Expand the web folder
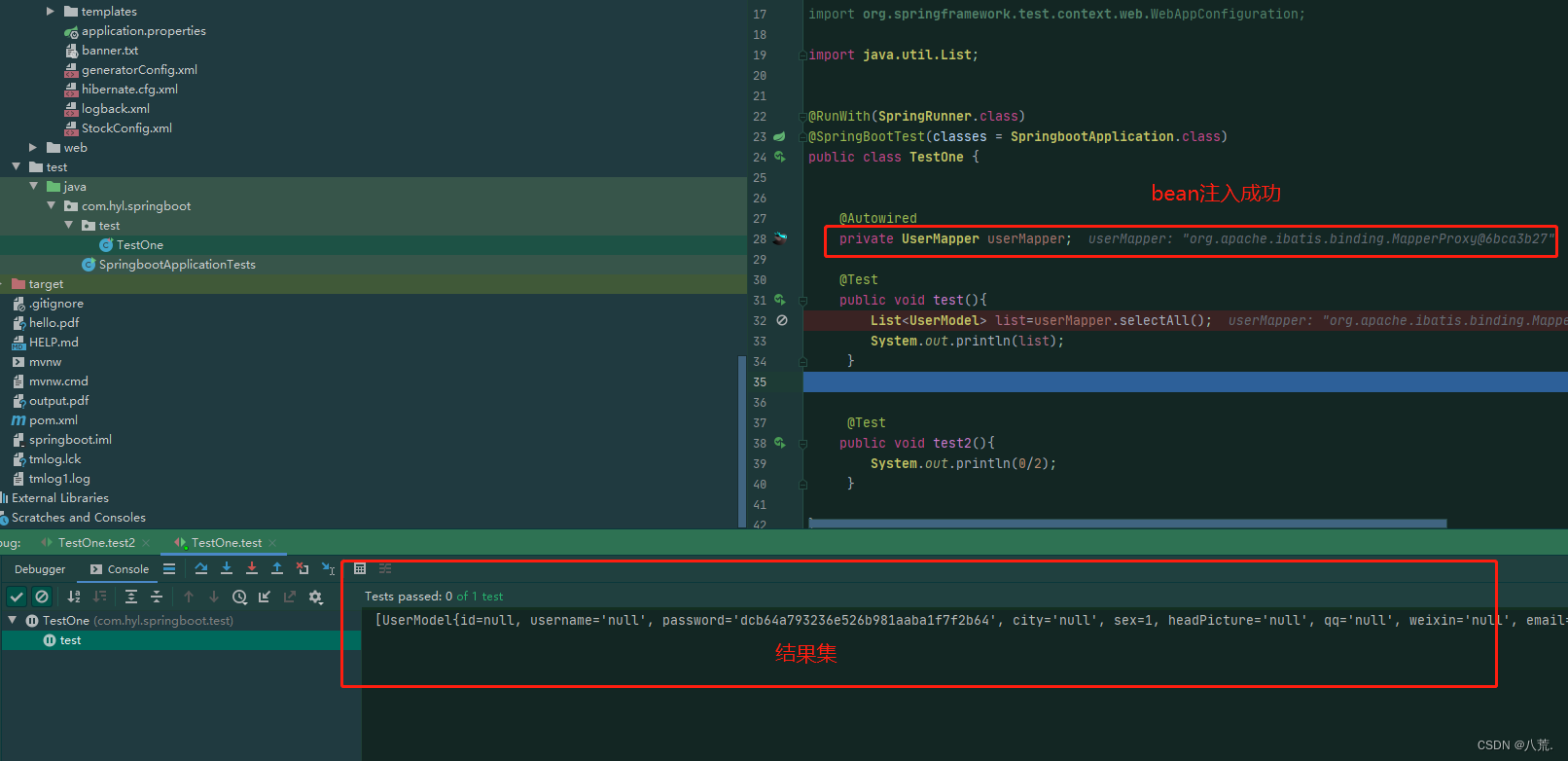Screen dimensions: 1568x761 point(33,148)
